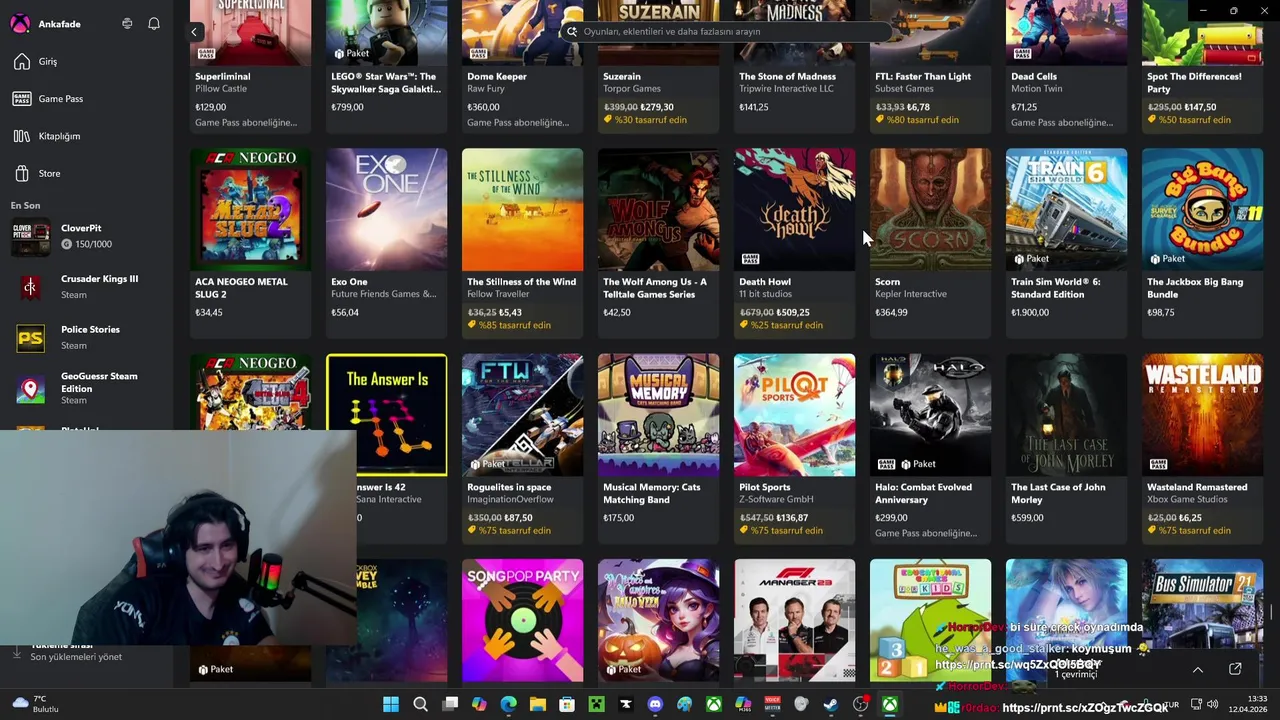This screenshot has width=1280, height=720.
Task: Open The Wolf Among Us card
Action: [x=659, y=243]
